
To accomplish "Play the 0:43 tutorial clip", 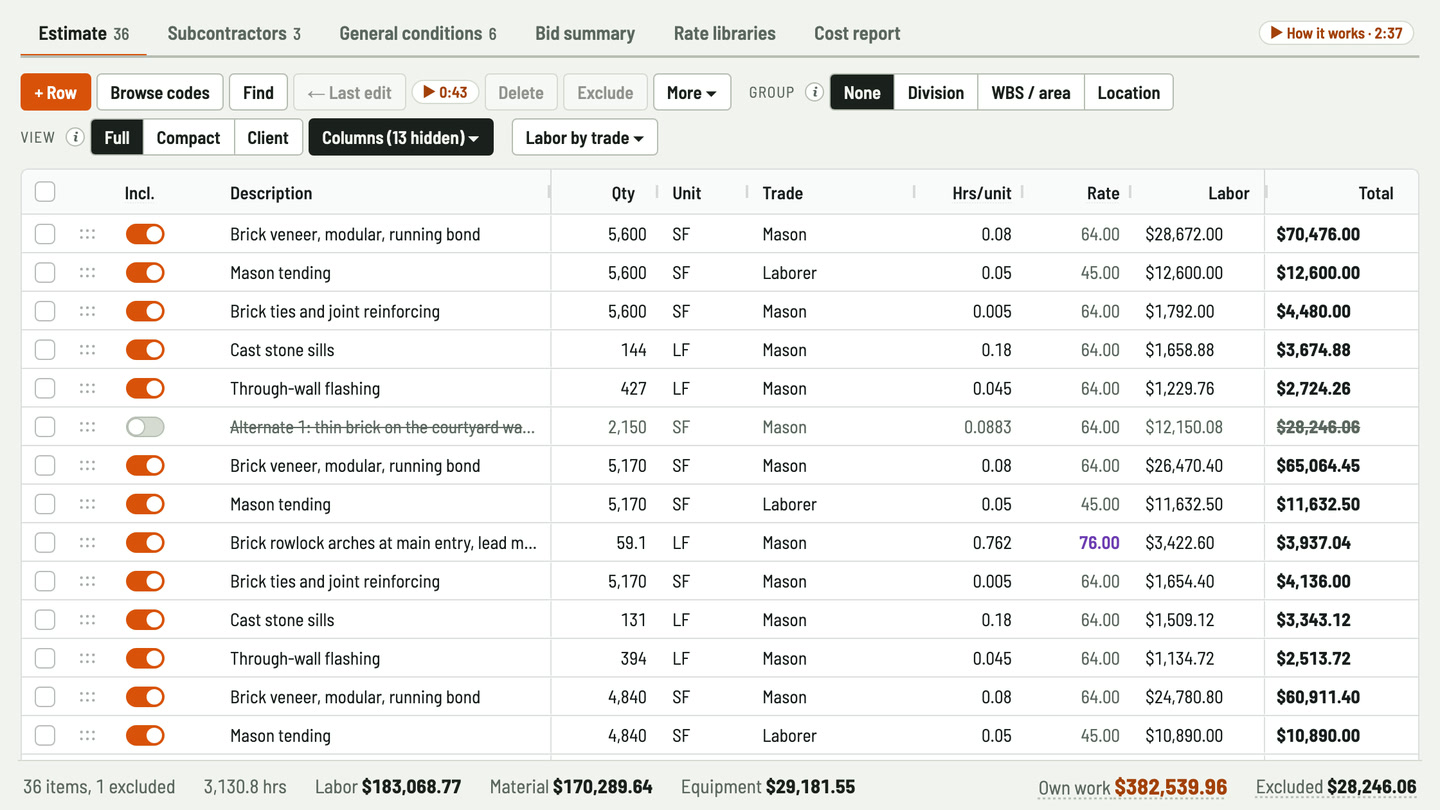I will pyautogui.click(x=445, y=92).
